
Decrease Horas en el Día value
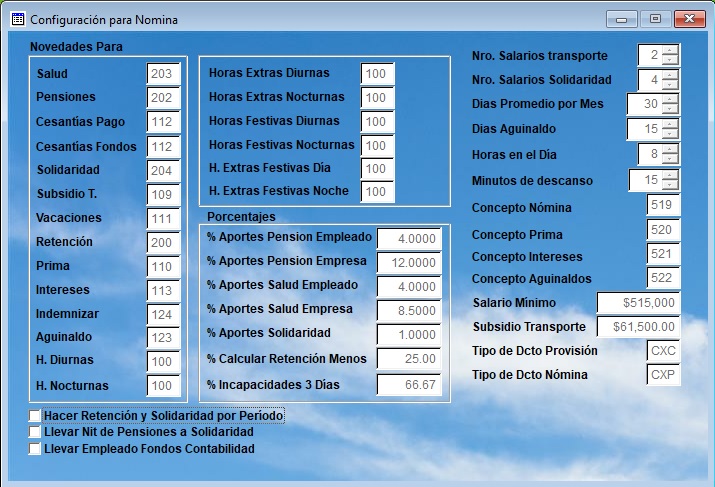coord(670,159)
